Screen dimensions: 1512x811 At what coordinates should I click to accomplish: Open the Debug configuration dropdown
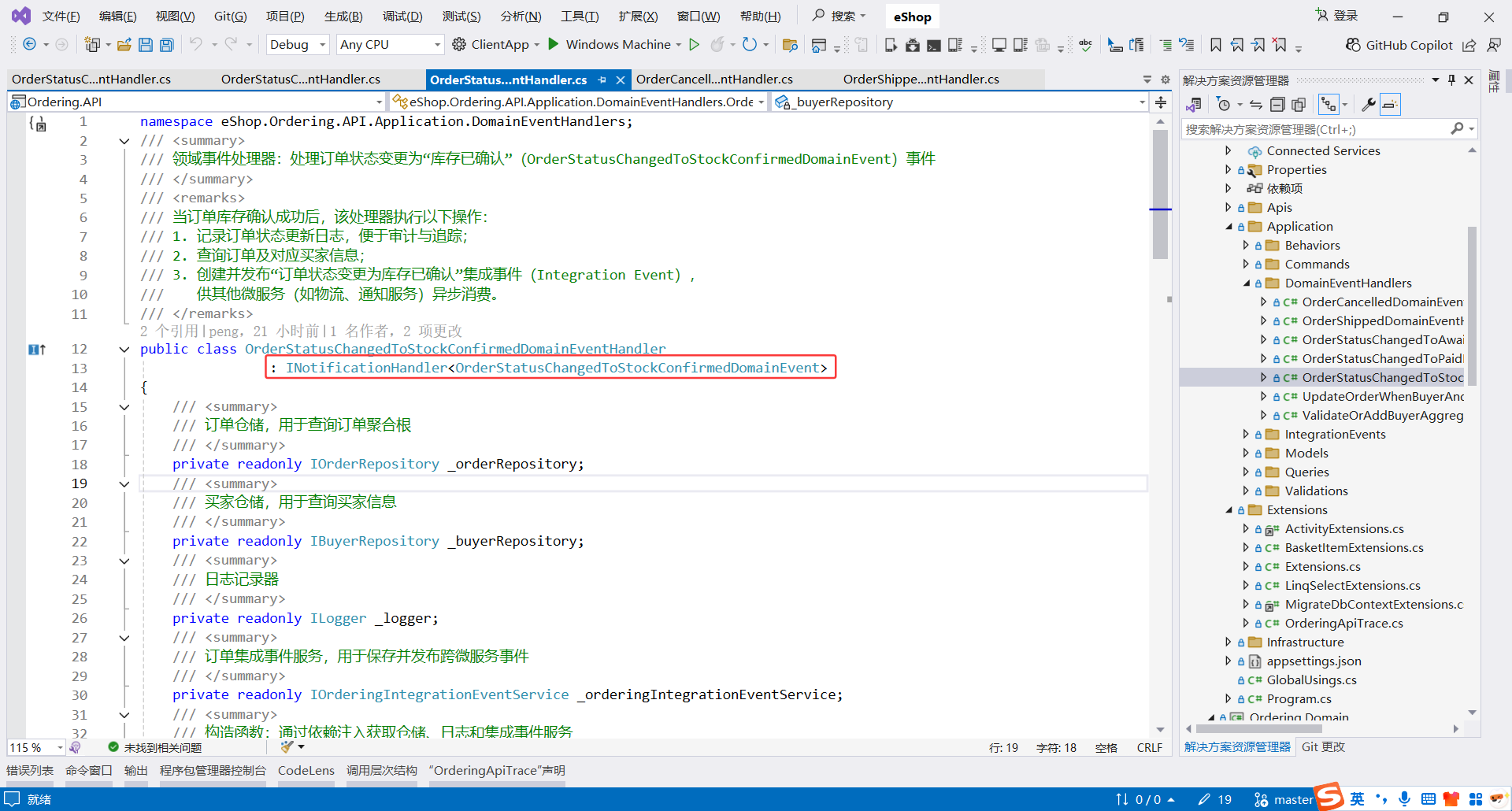pos(298,45)
